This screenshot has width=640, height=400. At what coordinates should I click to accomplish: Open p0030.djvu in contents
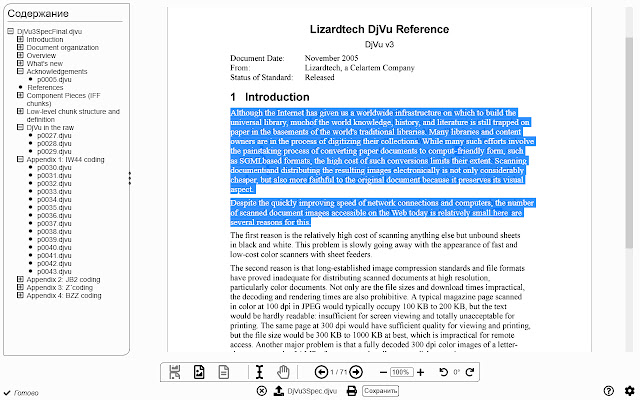[x=54, y=167]
